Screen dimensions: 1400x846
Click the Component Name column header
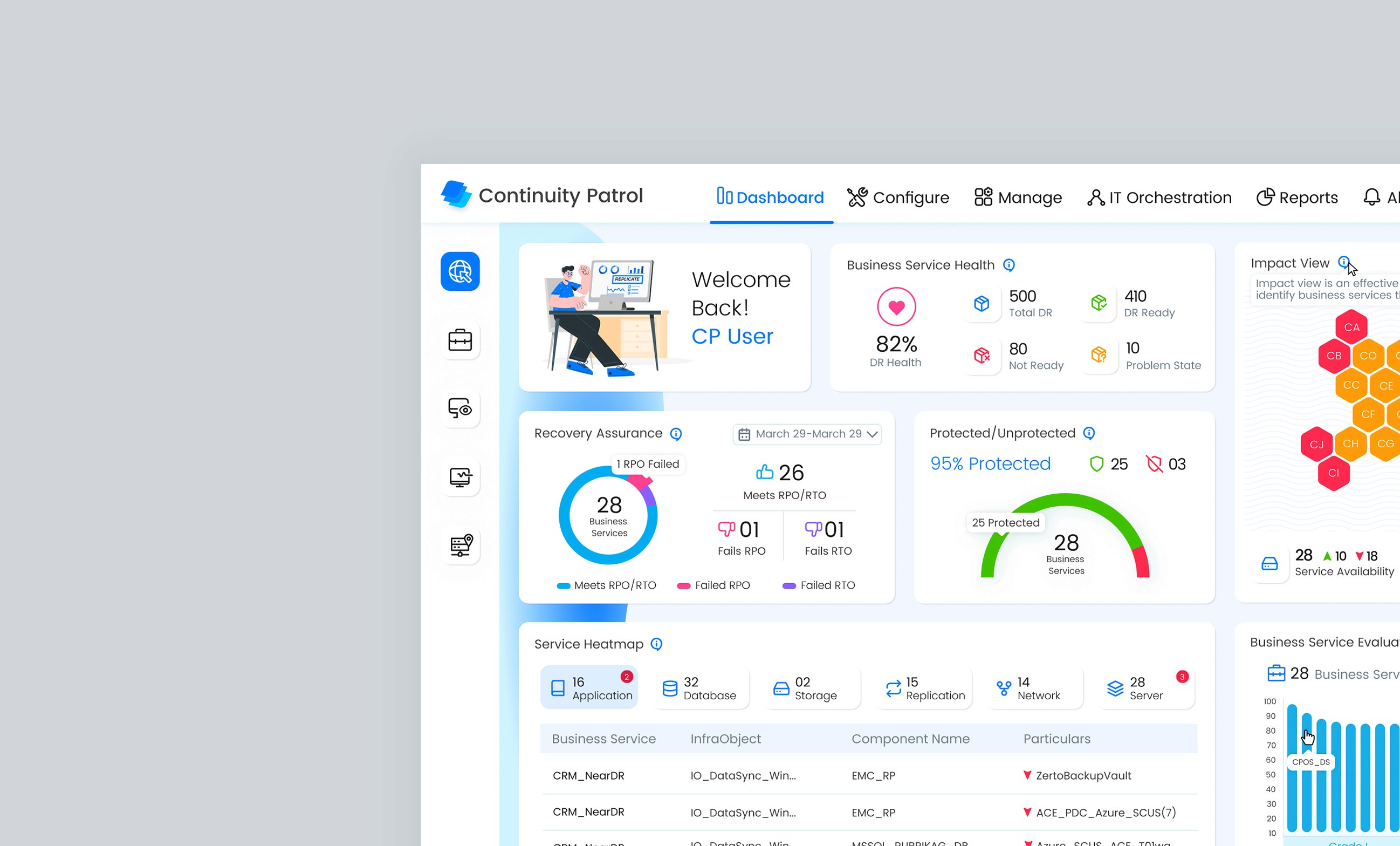(910, 739)
